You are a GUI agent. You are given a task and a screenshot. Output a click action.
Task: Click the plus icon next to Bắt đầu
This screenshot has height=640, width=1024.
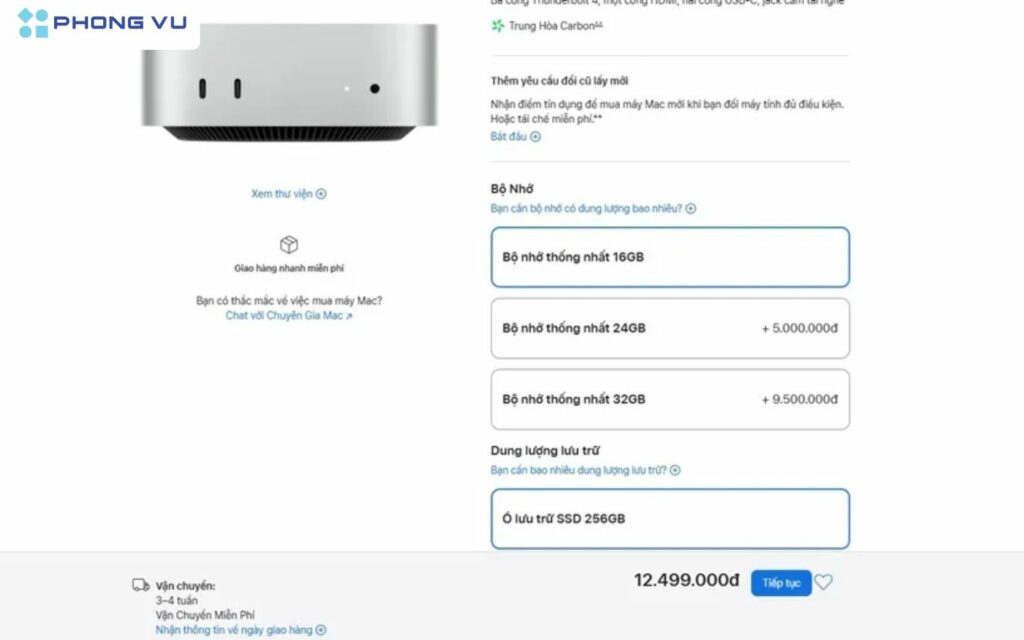[x=535, y=137]
